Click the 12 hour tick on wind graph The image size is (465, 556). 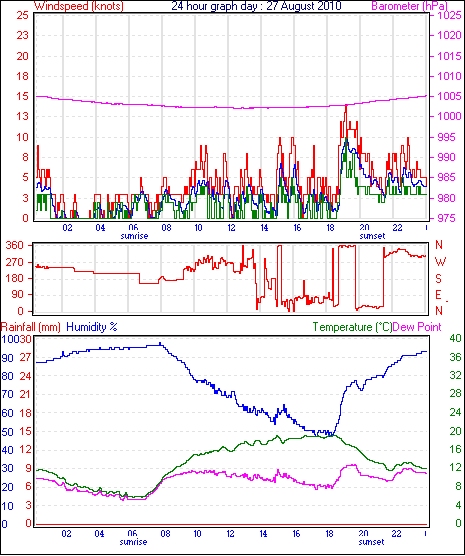pos(231,227)
